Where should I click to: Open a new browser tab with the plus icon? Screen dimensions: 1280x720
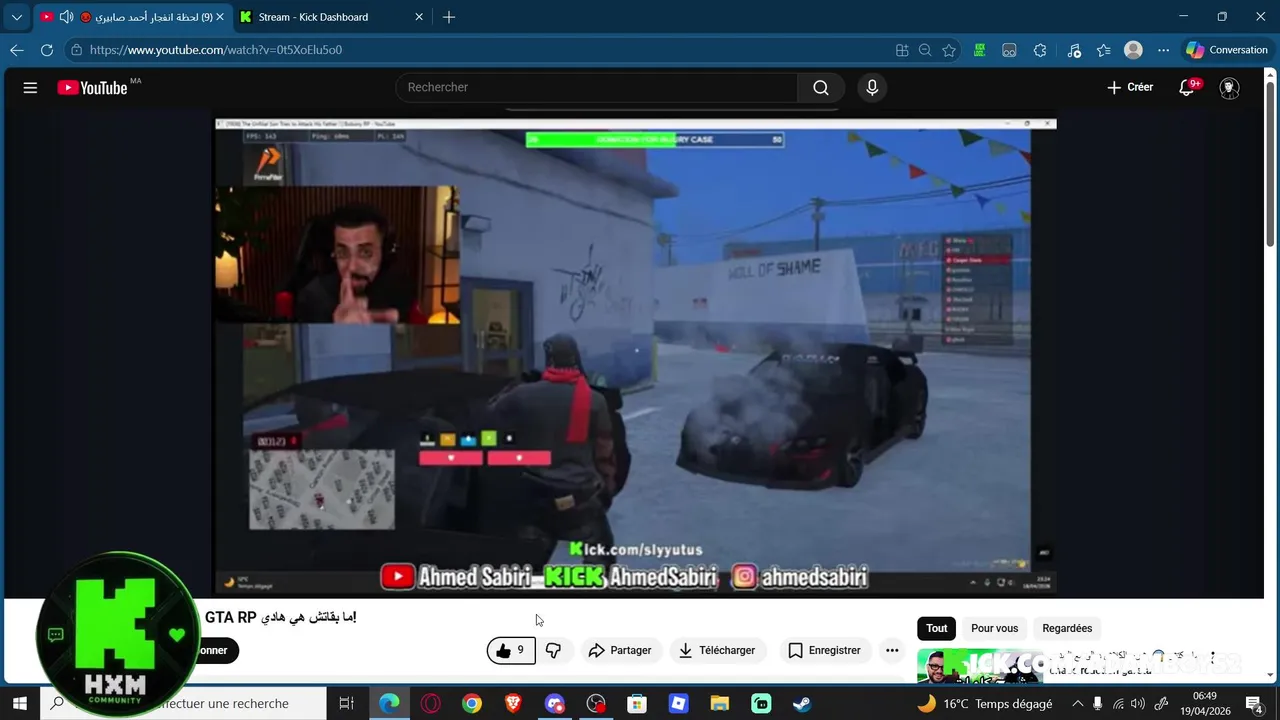tap(449, 17)
